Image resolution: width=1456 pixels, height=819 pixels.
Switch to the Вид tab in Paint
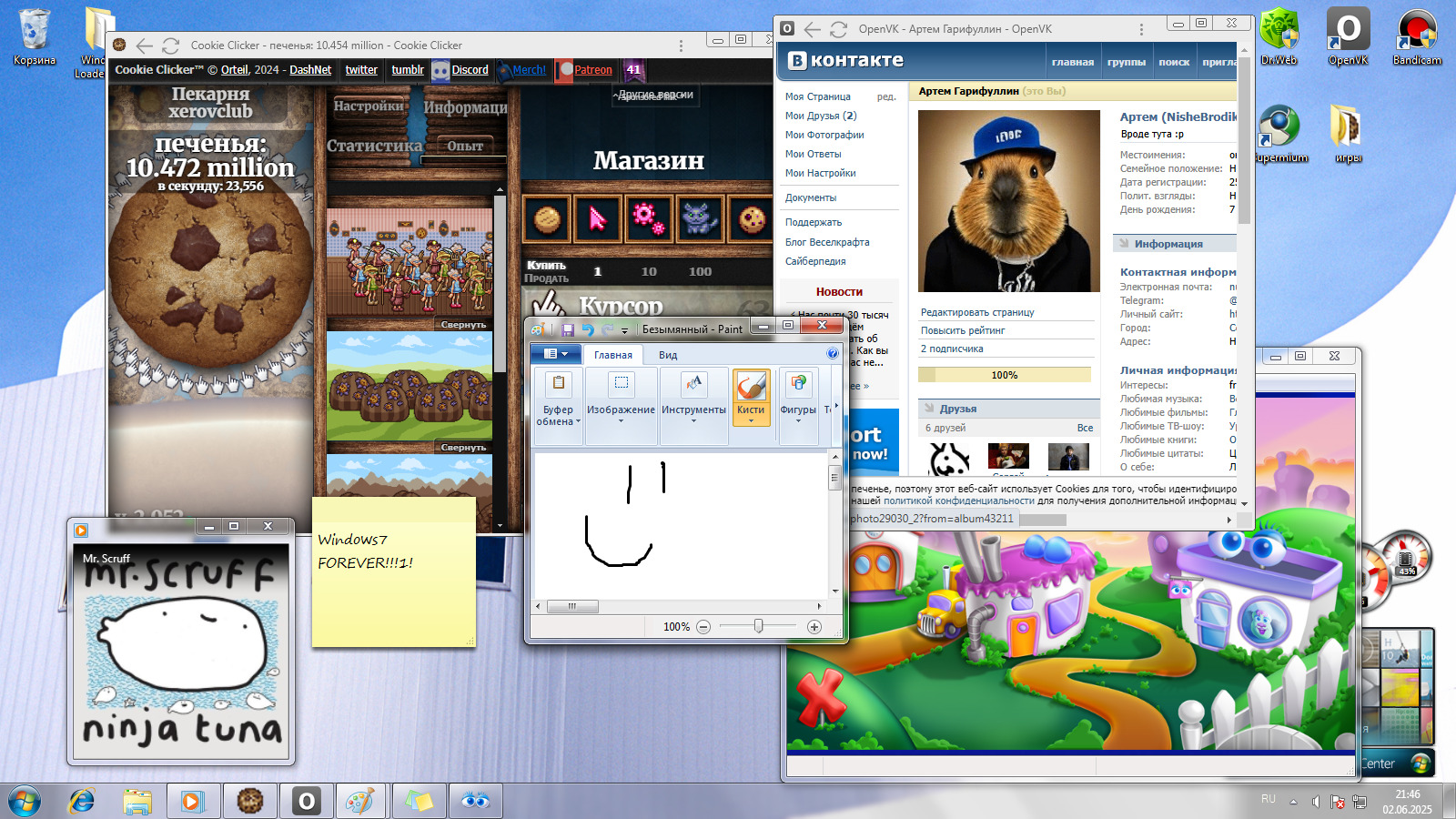click(x=668, y=355)
